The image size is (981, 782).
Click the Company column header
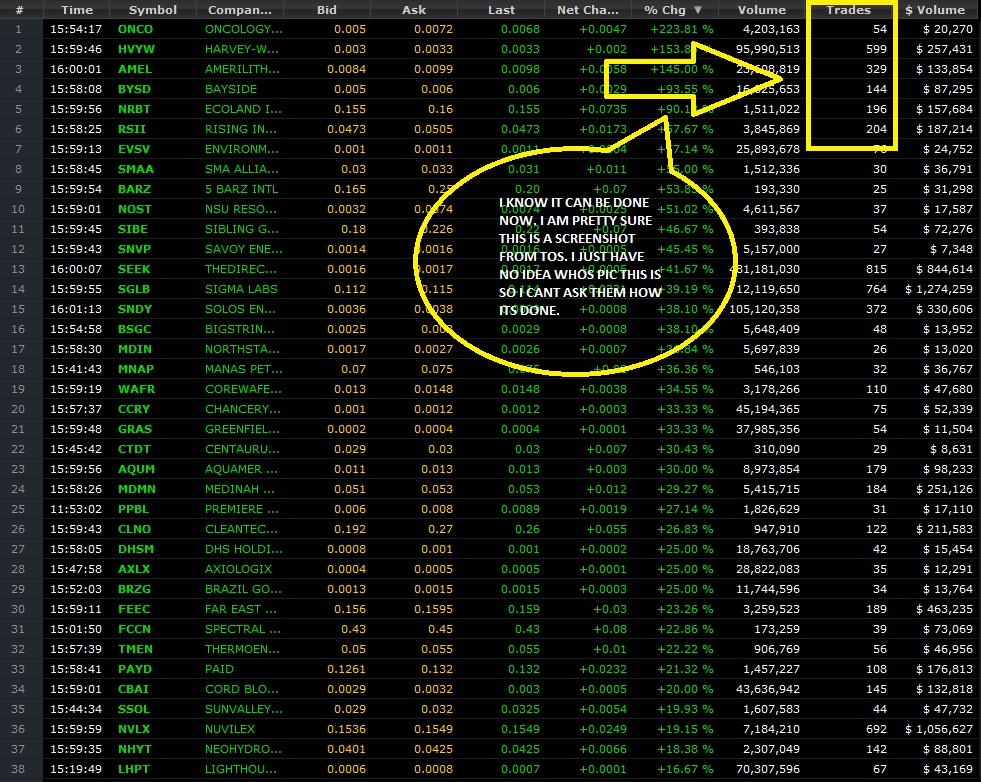pos(240,10)
